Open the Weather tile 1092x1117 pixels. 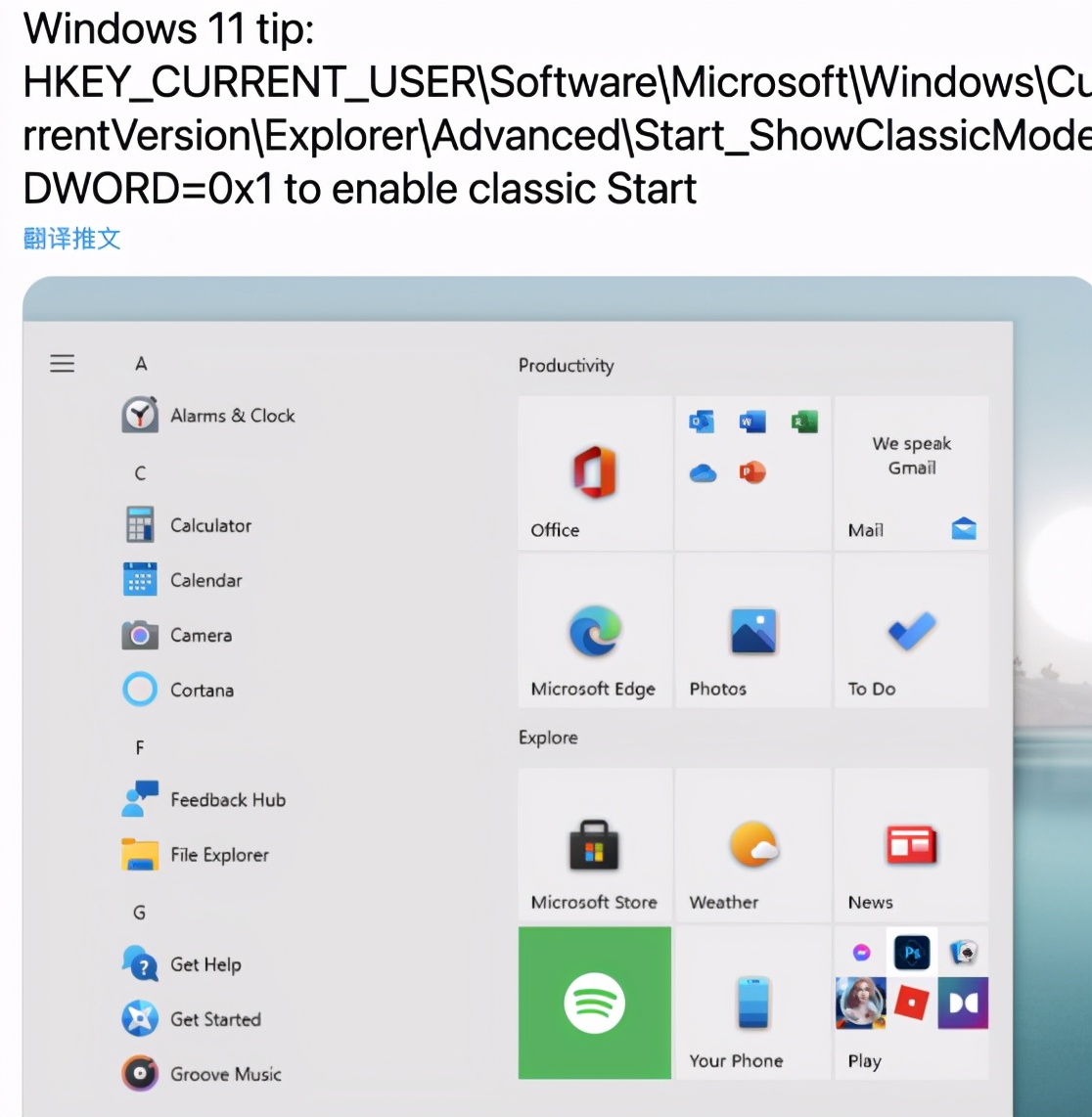click(x=753, y=845)
